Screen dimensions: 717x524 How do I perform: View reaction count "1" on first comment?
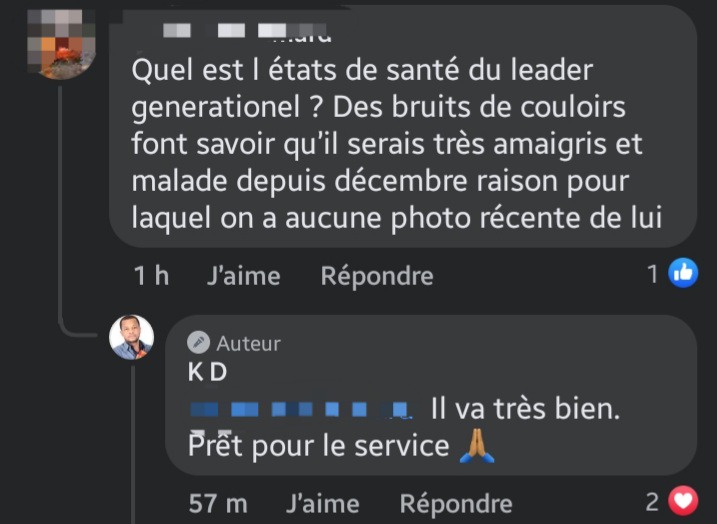tap(653, 273)
